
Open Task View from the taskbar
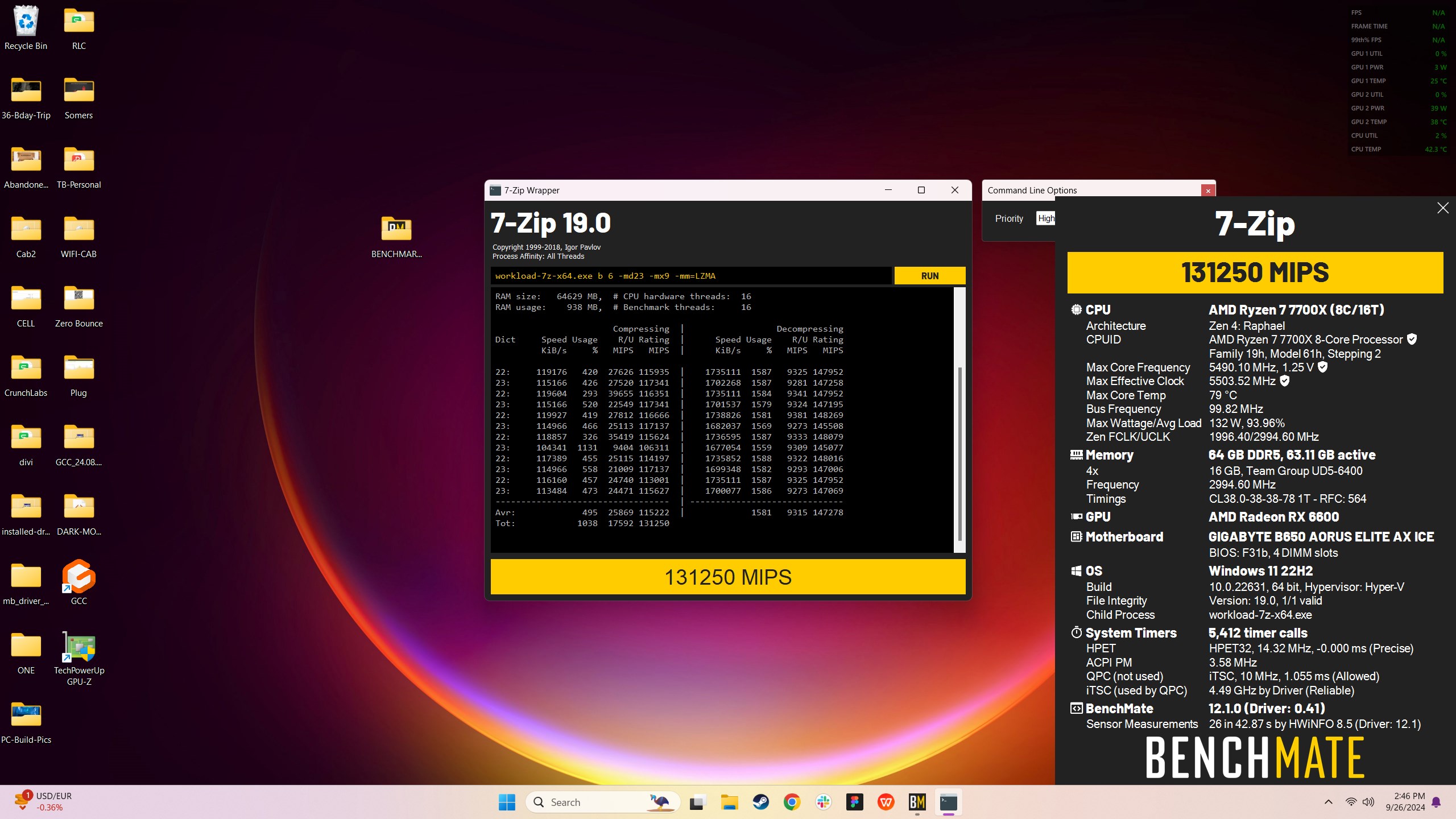pyautogui.click(x=697, y=803)
